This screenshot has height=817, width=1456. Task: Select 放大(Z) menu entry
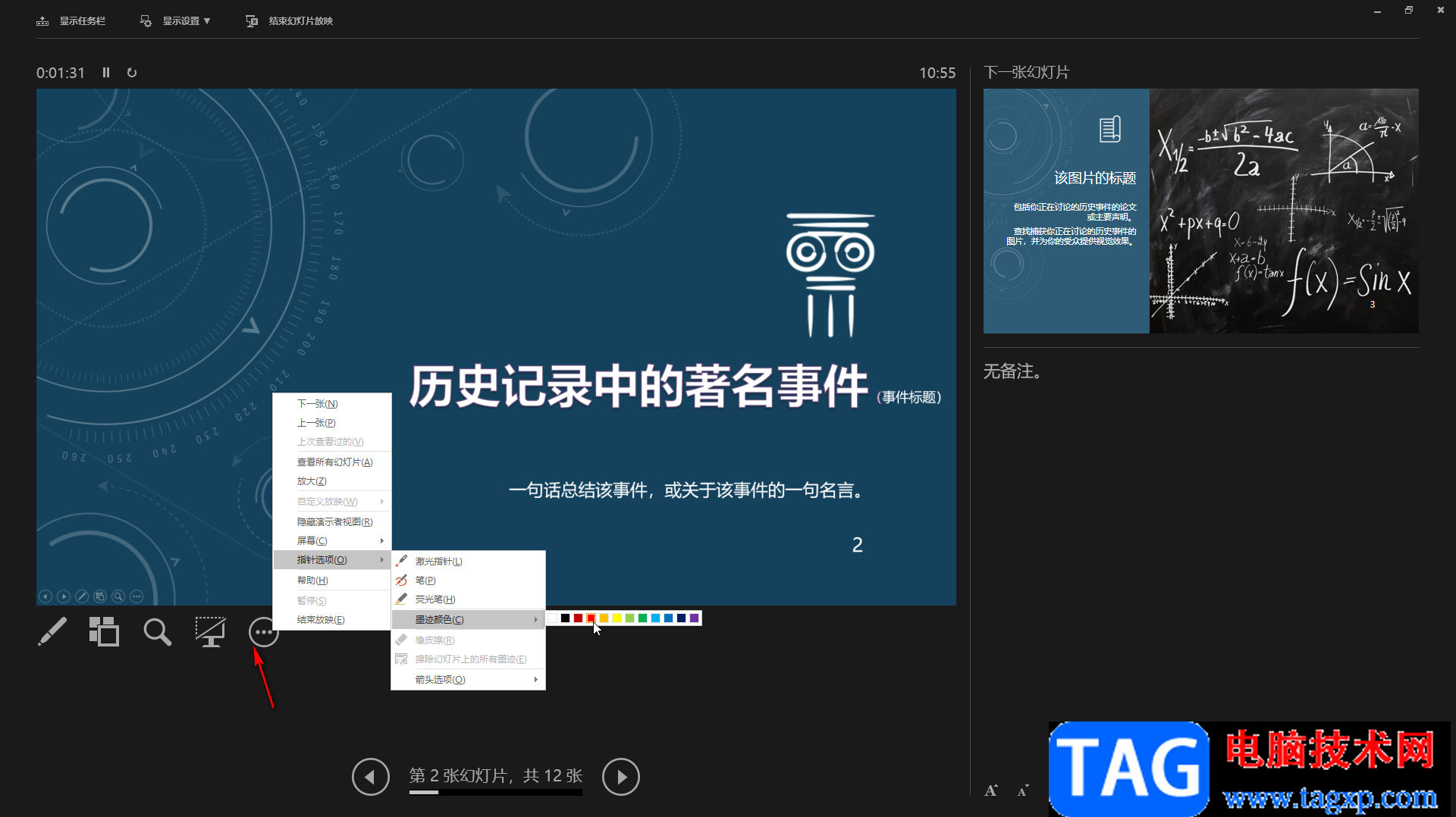[x=332, y=481]
